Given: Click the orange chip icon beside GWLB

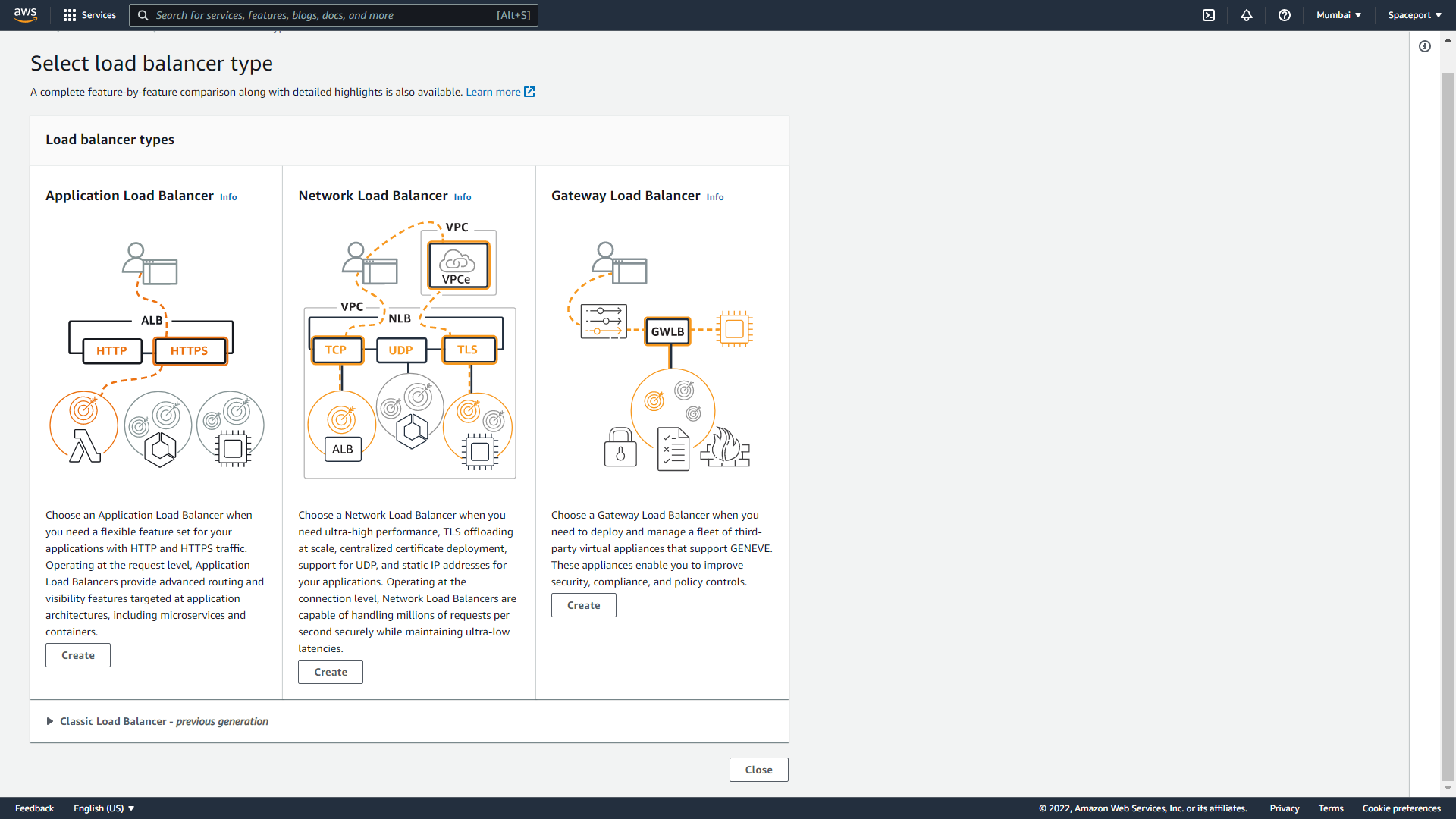Looking at the screenshot, I should 734,329.
